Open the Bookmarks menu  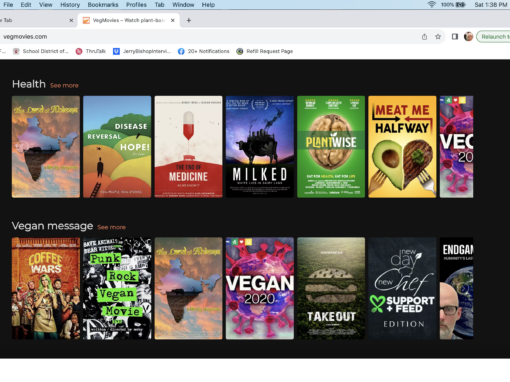[x=103, y=5]
